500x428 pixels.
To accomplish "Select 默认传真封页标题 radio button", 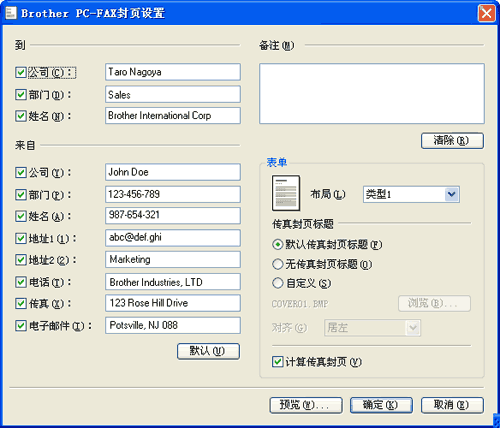I will point(277,245).
